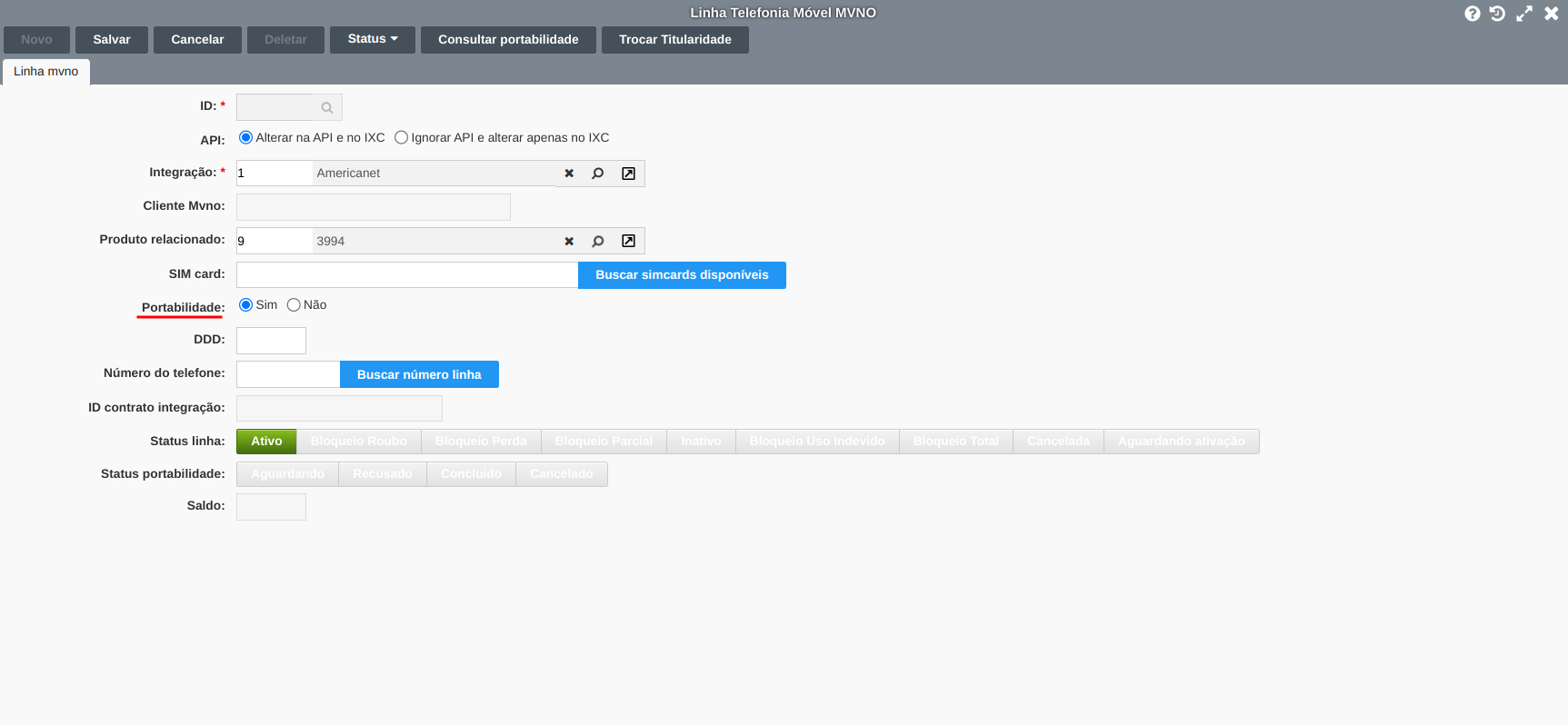Close the Linha Telefonia Móvel MVNO window
This screenshot has width=1568, height=725.
pyautogui.click(x=1551, y=14)
